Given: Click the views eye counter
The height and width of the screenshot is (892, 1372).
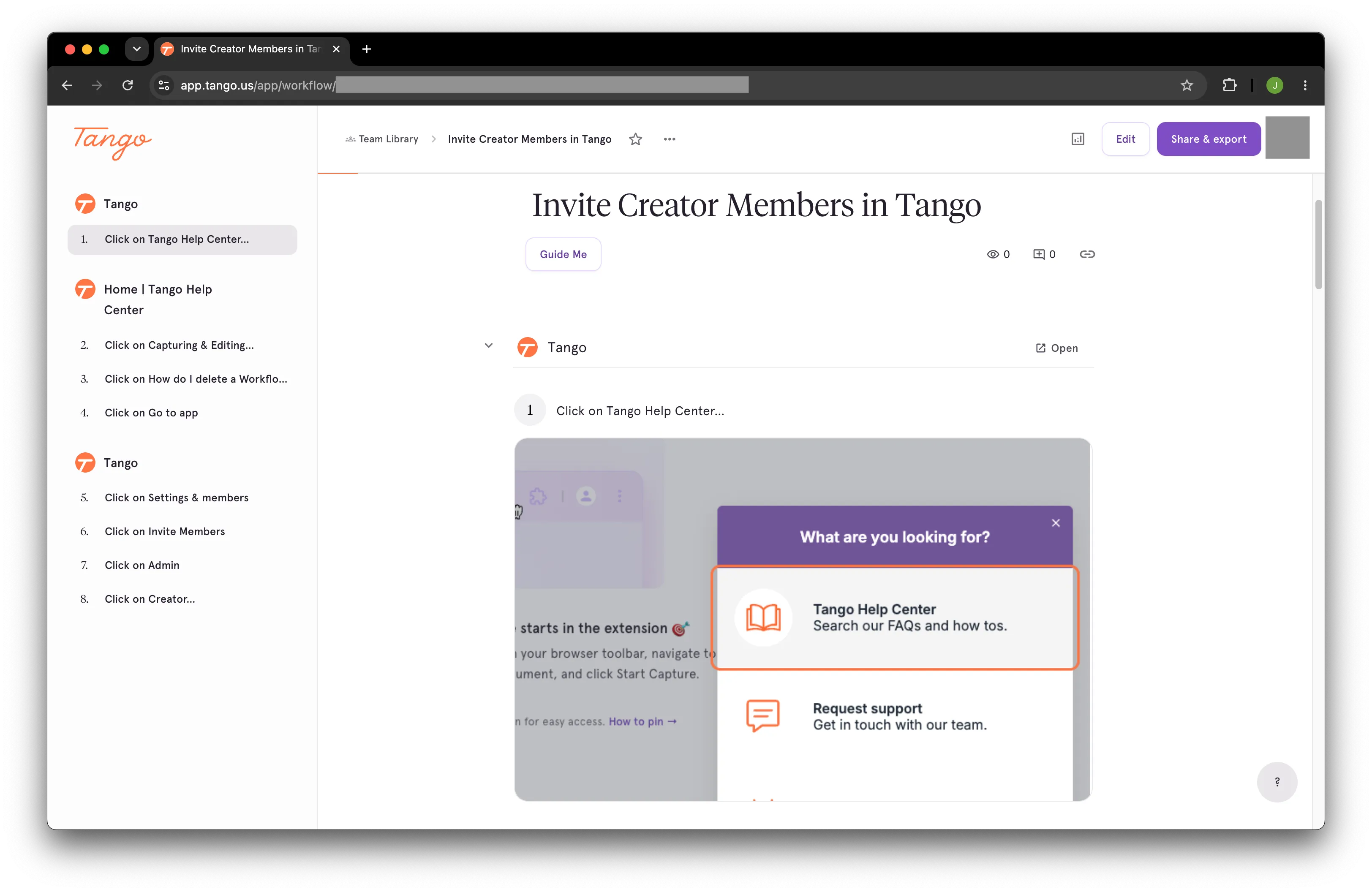Looking at the screenshot, I should coord(998,254).
